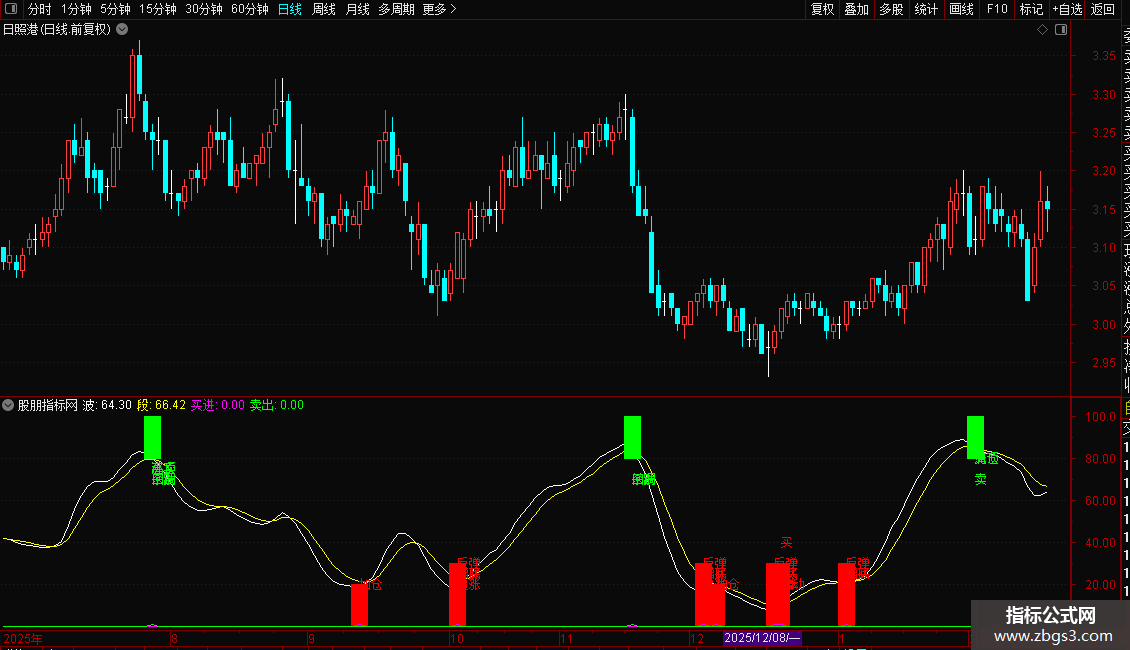
Task: Click the 买进: 0.00 value
Action: (218, 405)
